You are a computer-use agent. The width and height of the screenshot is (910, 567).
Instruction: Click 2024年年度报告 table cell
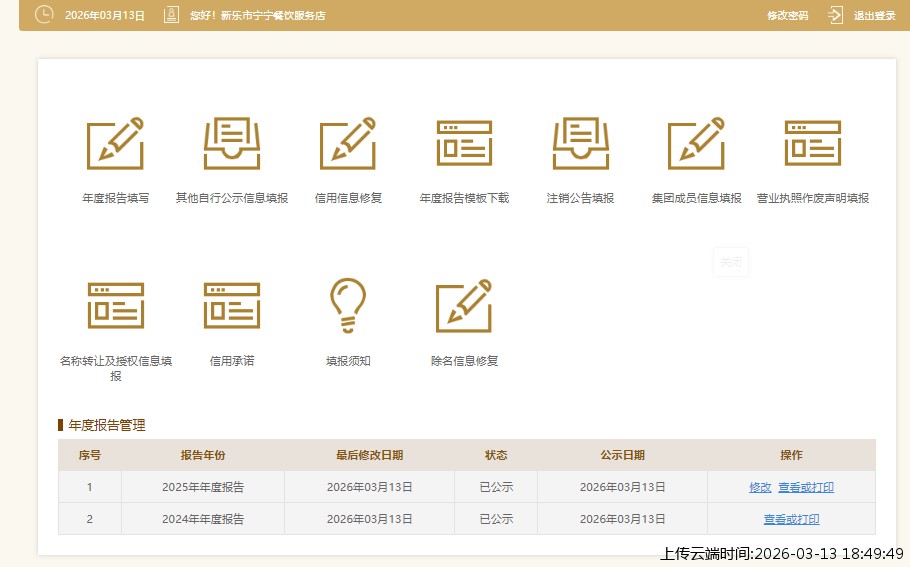203,519
